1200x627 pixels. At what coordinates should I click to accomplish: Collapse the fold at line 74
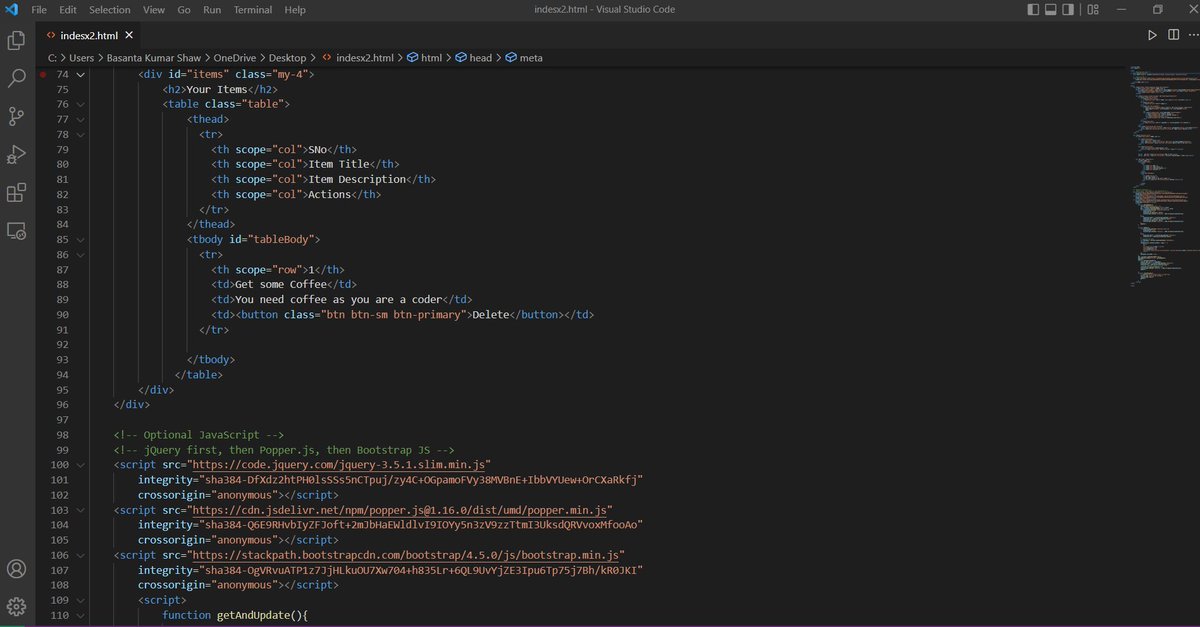coord(81,74)
